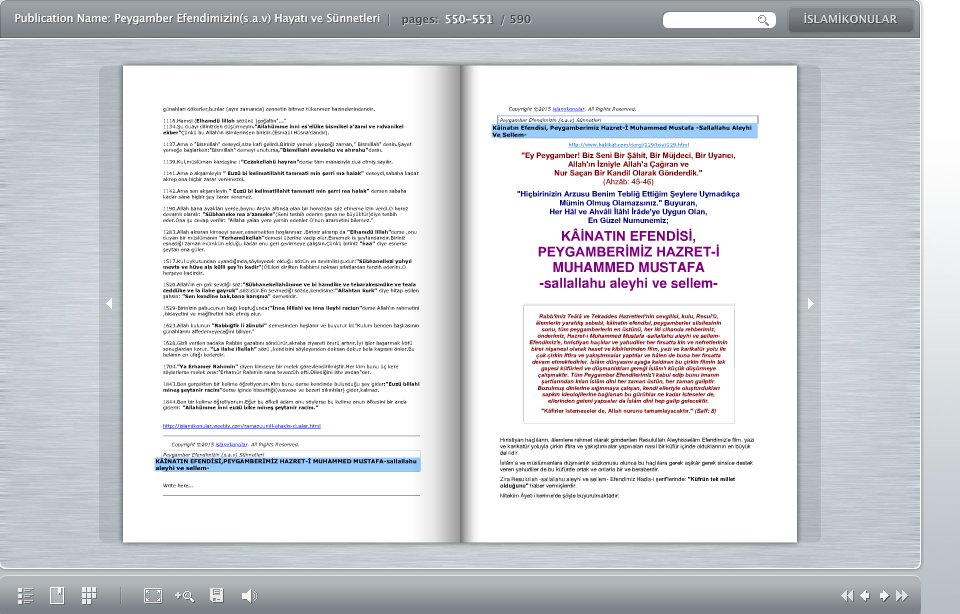The width and height of the screenshot is (960, 614).
Task: Toggle the sound speaker icon
Action: (x=248, y=595)
